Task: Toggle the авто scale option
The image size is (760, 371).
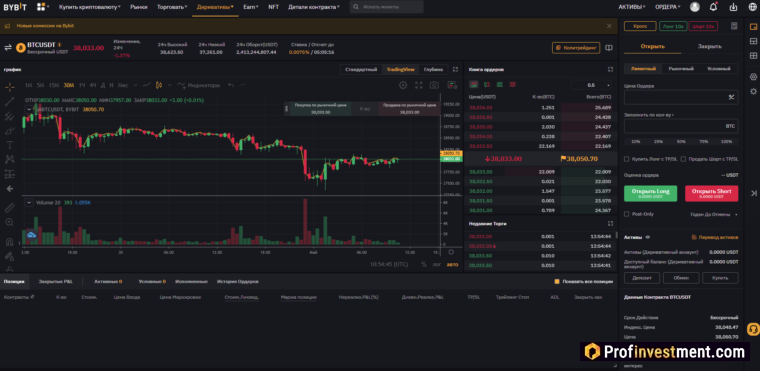Action: click(452, 265)
